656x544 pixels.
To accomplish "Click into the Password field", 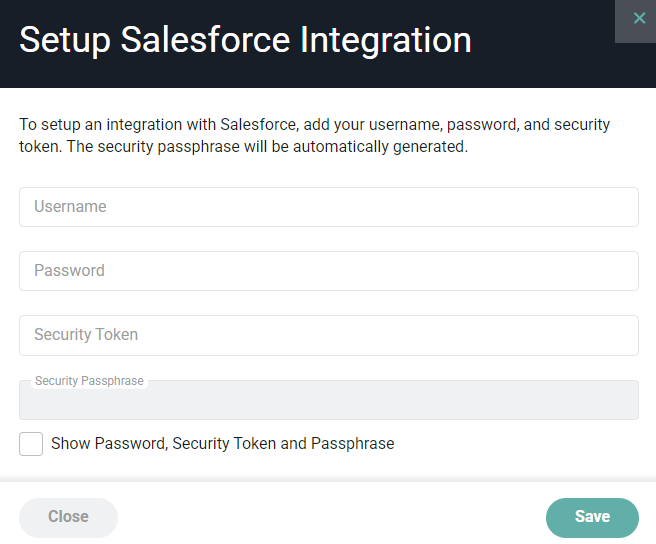I will pyautogui.click(x=329, y=271).
